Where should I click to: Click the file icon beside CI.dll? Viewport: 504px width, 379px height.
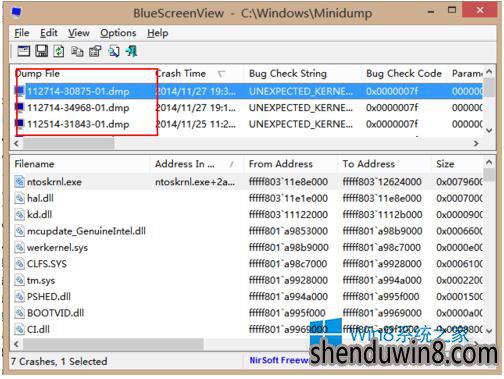(x=20, y=329)
